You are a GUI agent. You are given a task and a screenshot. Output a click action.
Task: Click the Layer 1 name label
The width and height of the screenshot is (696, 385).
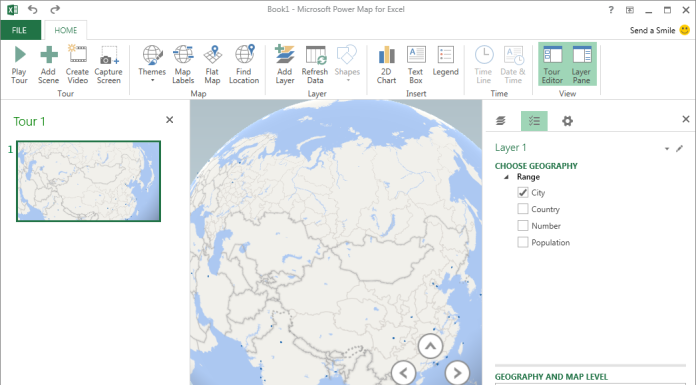(x=510, y=148)
